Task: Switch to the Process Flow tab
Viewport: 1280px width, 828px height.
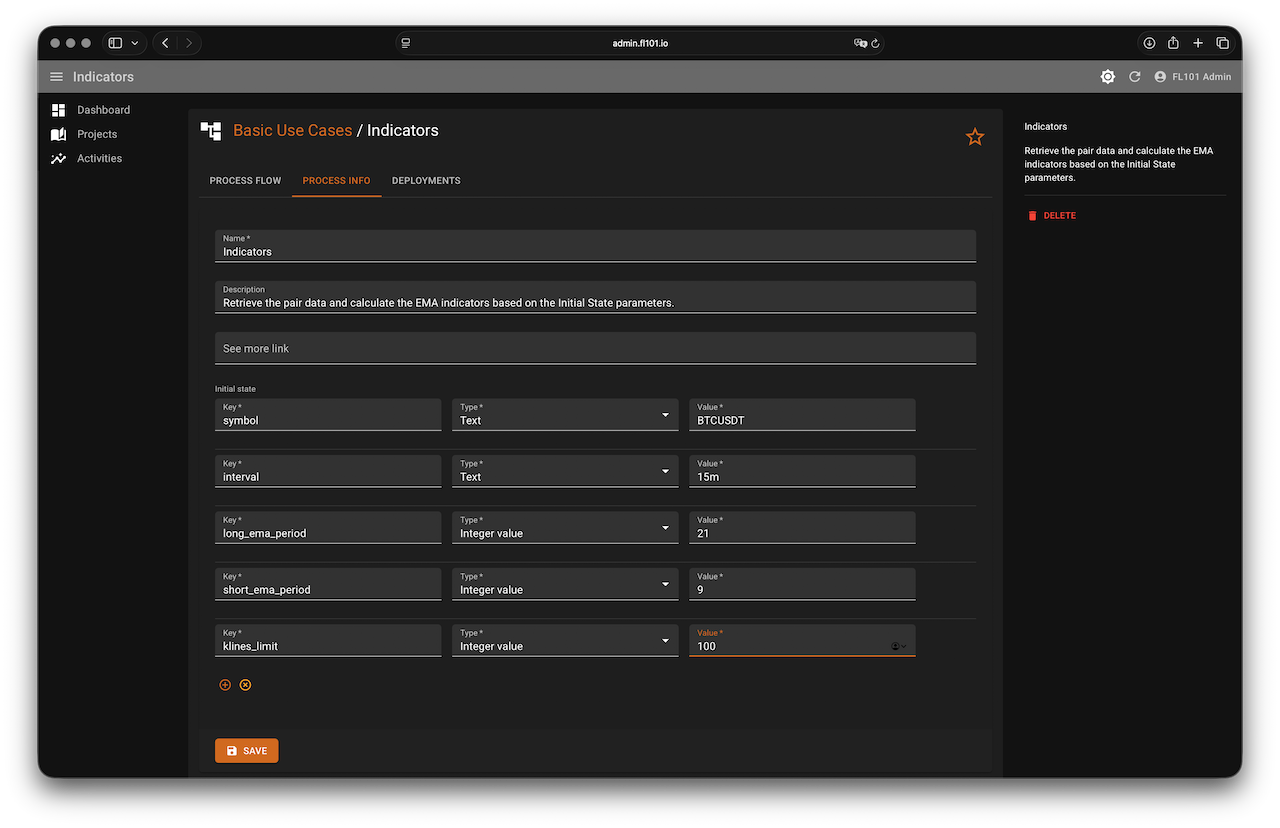Action: [x=245, y=181]
